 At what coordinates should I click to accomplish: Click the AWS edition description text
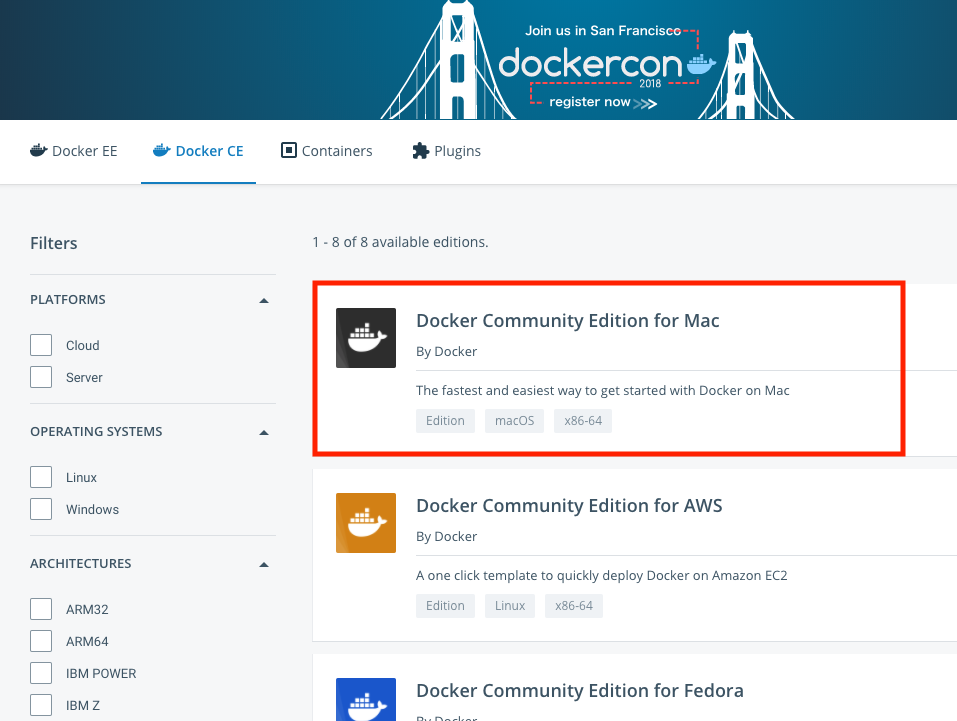click(601, 576)
